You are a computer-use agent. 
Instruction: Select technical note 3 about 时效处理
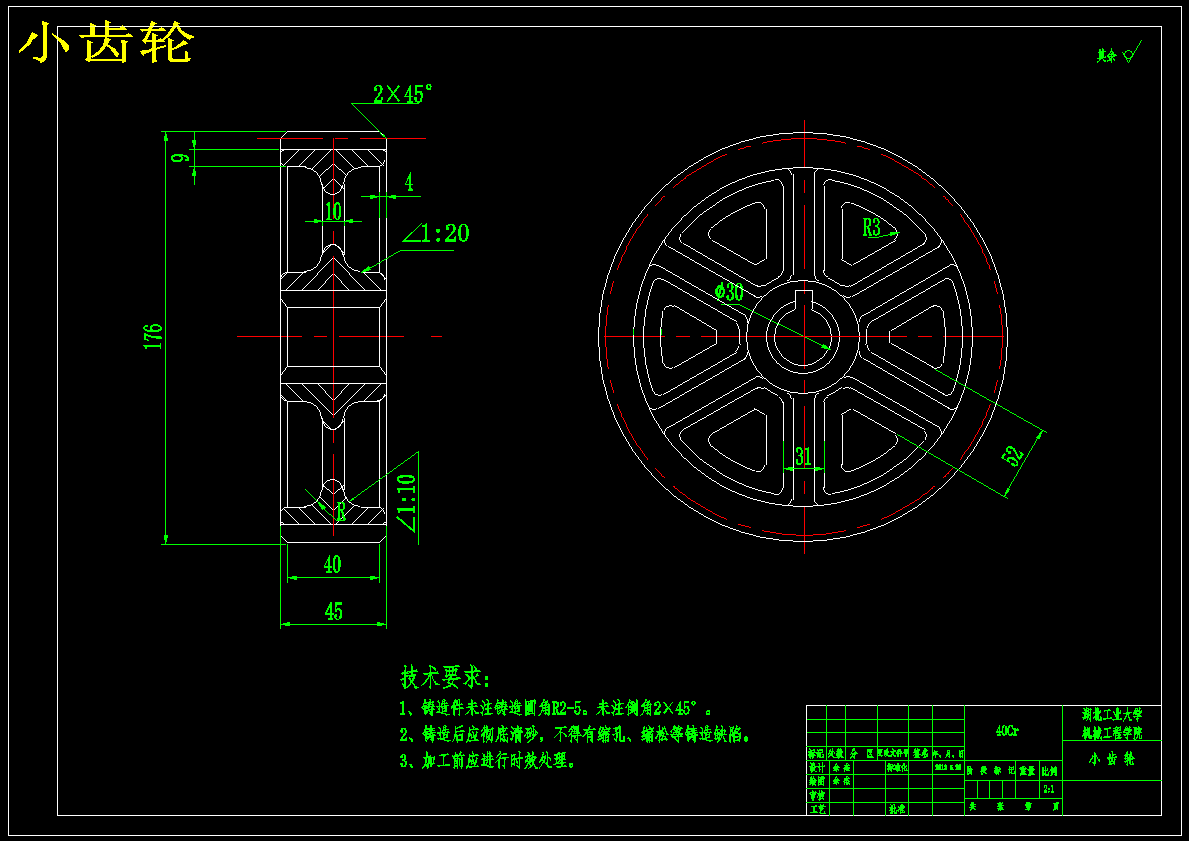tap(488, 760)
